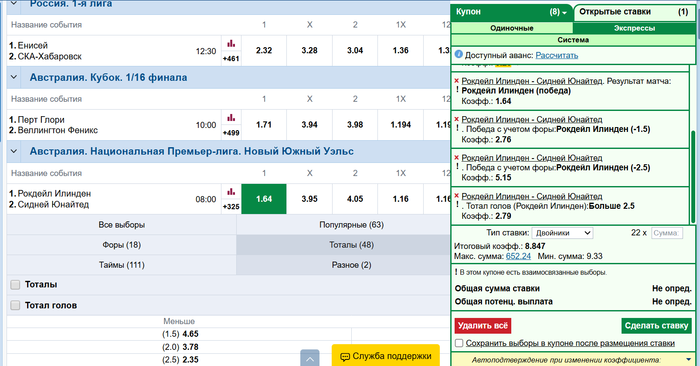Click the coupon panel scrollbar
Image resolution: width=700 pixels, height=366 pixels.
(x=693, y=176)
